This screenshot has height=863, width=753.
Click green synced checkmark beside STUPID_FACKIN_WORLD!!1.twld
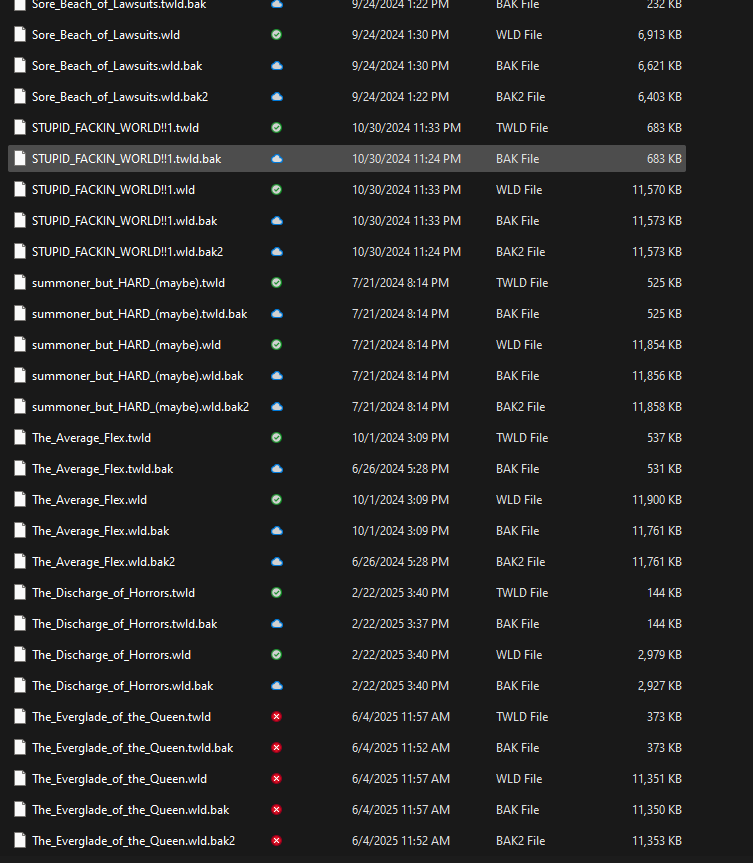point(276,128)
